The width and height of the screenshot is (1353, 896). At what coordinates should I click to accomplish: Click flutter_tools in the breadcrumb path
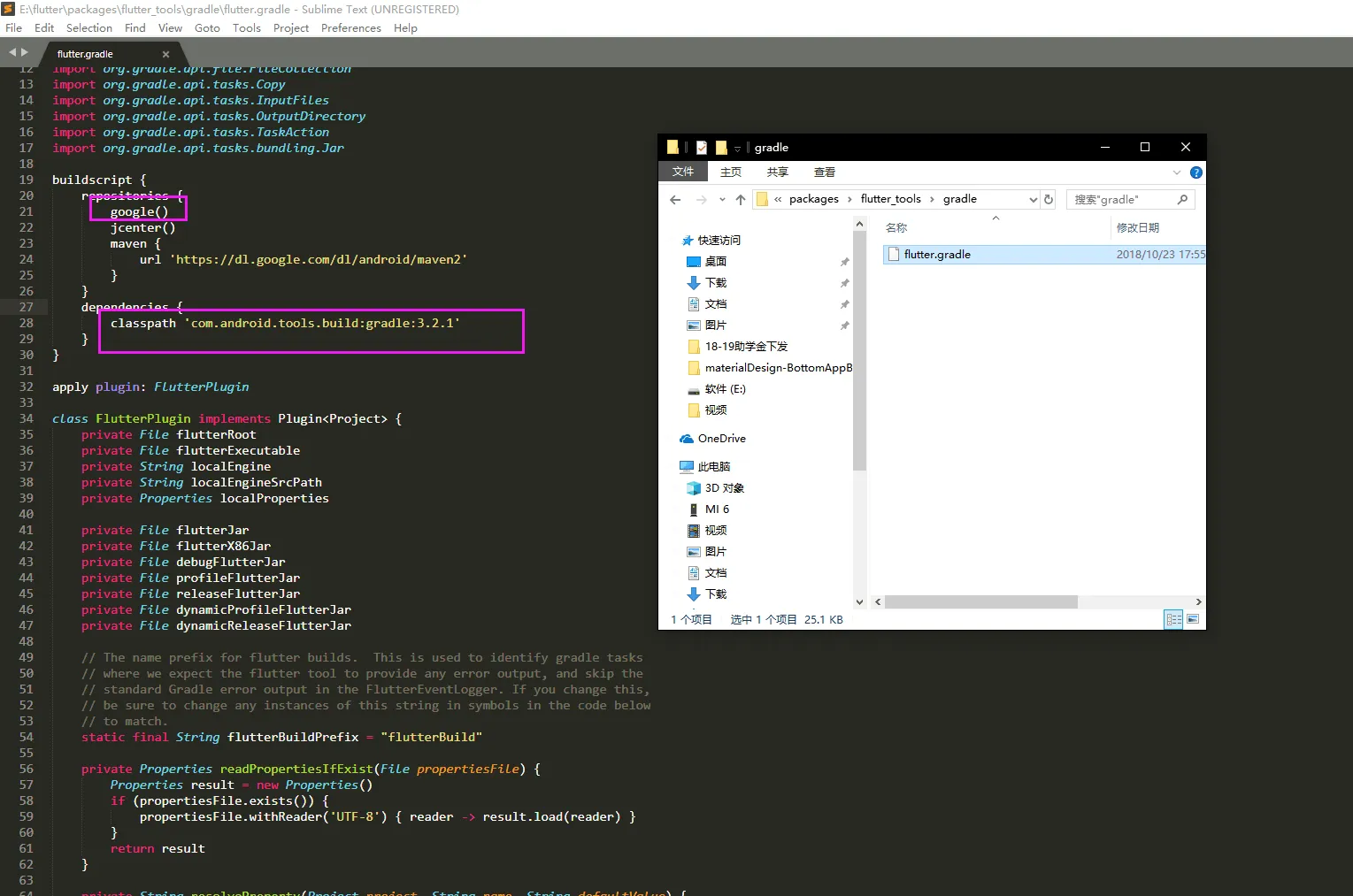click(890, 199)
